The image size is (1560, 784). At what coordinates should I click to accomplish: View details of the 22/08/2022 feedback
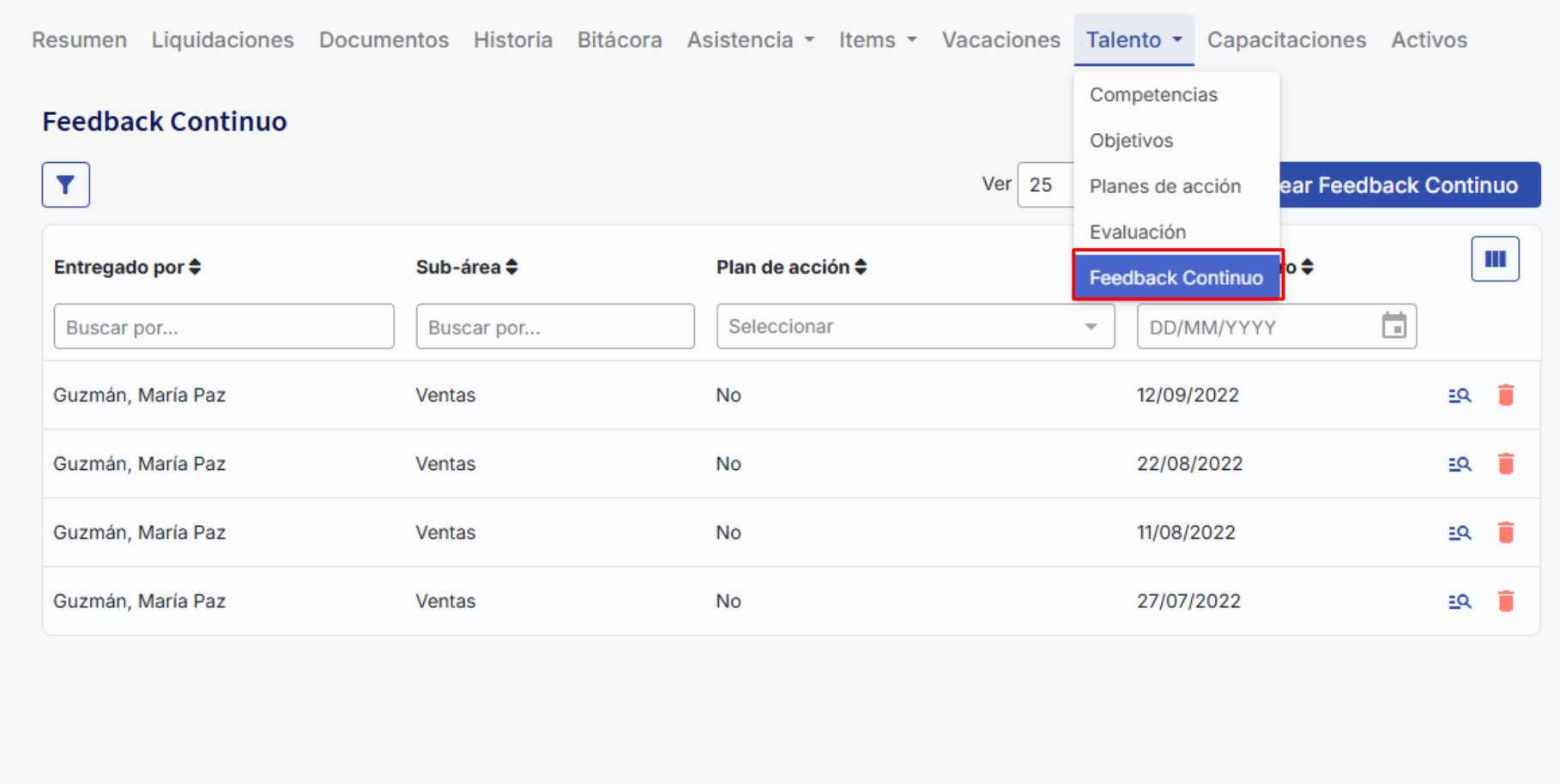tap(1460, 464)
